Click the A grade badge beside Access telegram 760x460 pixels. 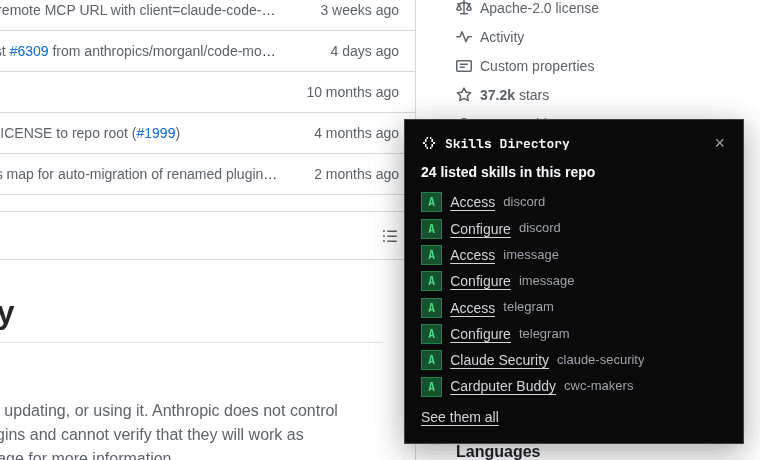click(x=431, y=308)
